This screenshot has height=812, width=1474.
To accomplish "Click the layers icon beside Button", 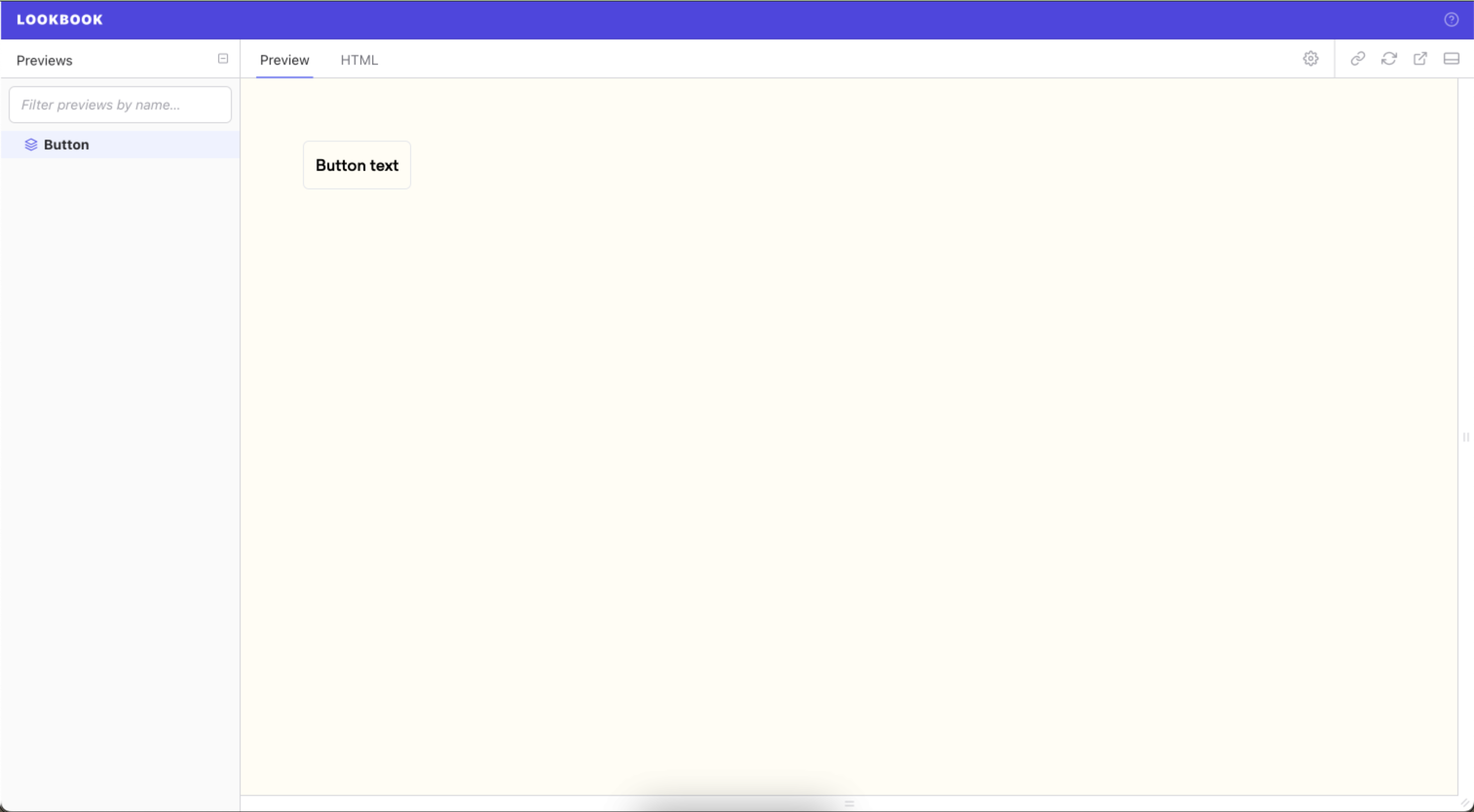I will (x=31, y=145).
